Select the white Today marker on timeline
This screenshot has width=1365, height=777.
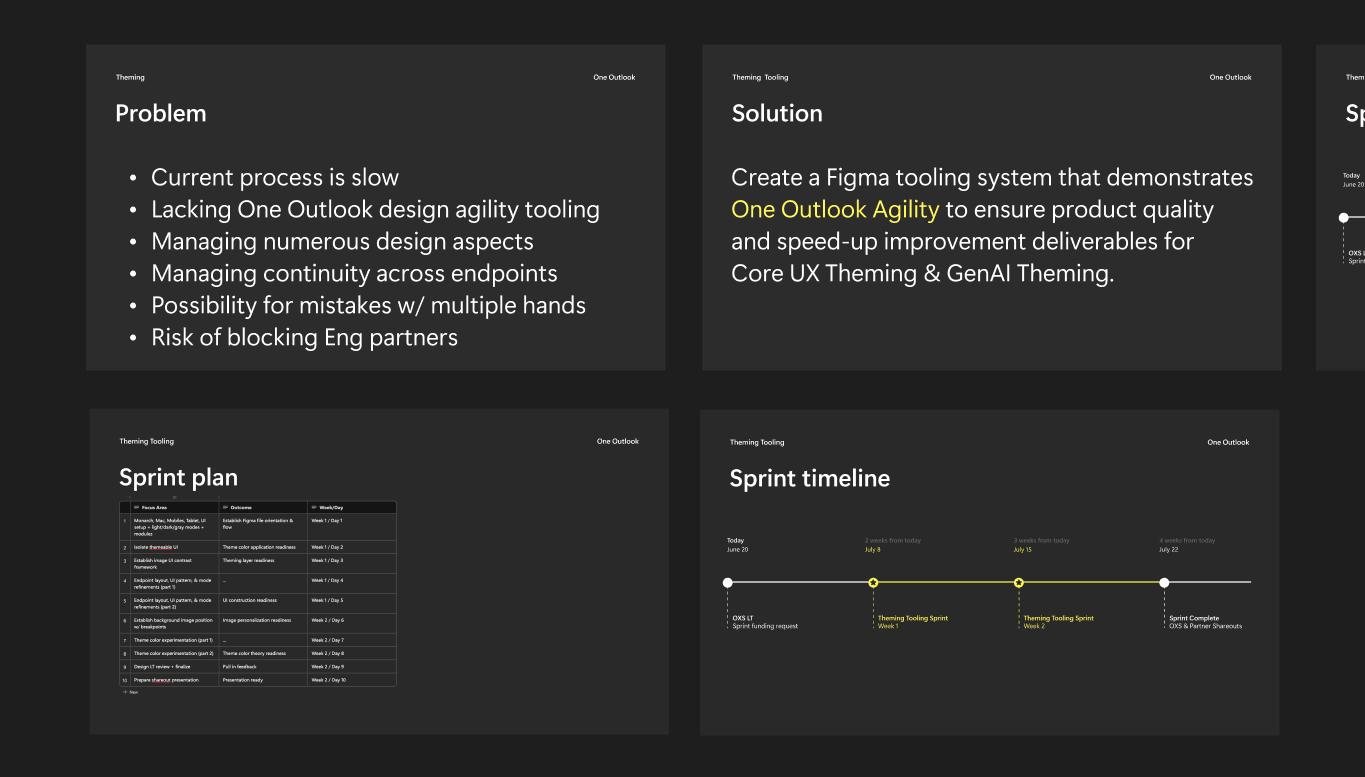(x=727, y=582)
